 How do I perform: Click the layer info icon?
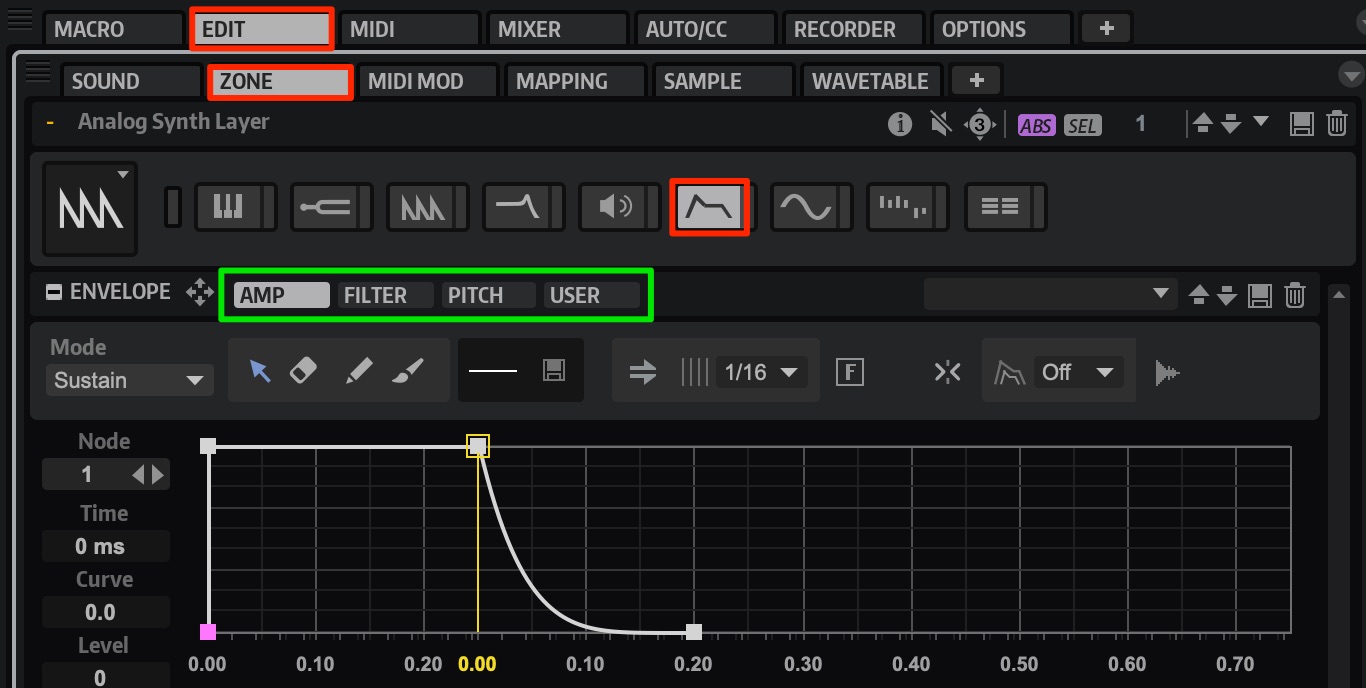(900, 124)
